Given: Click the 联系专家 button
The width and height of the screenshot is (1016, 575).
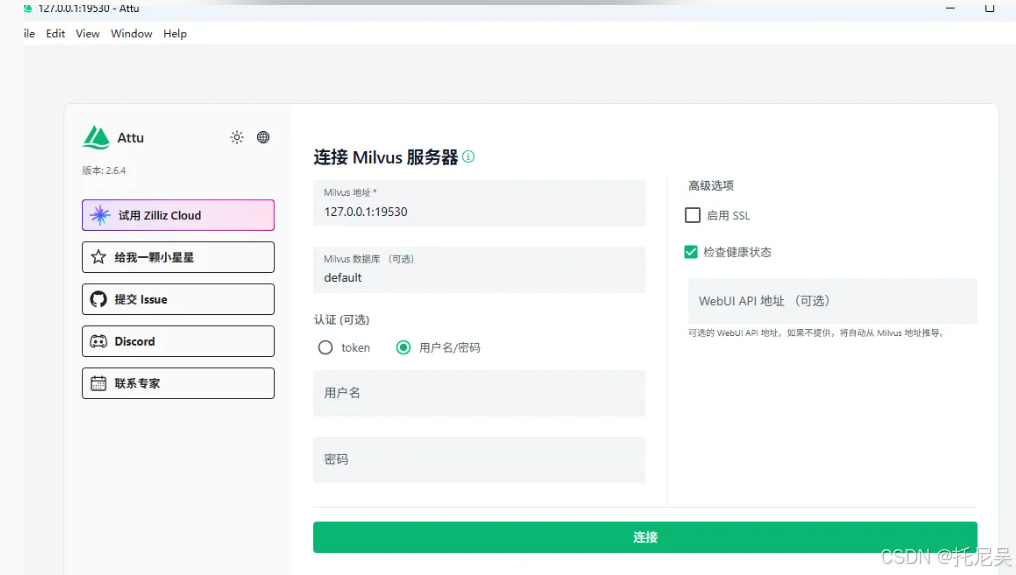Looking at the screenshot, I should [x=178, y=383].
